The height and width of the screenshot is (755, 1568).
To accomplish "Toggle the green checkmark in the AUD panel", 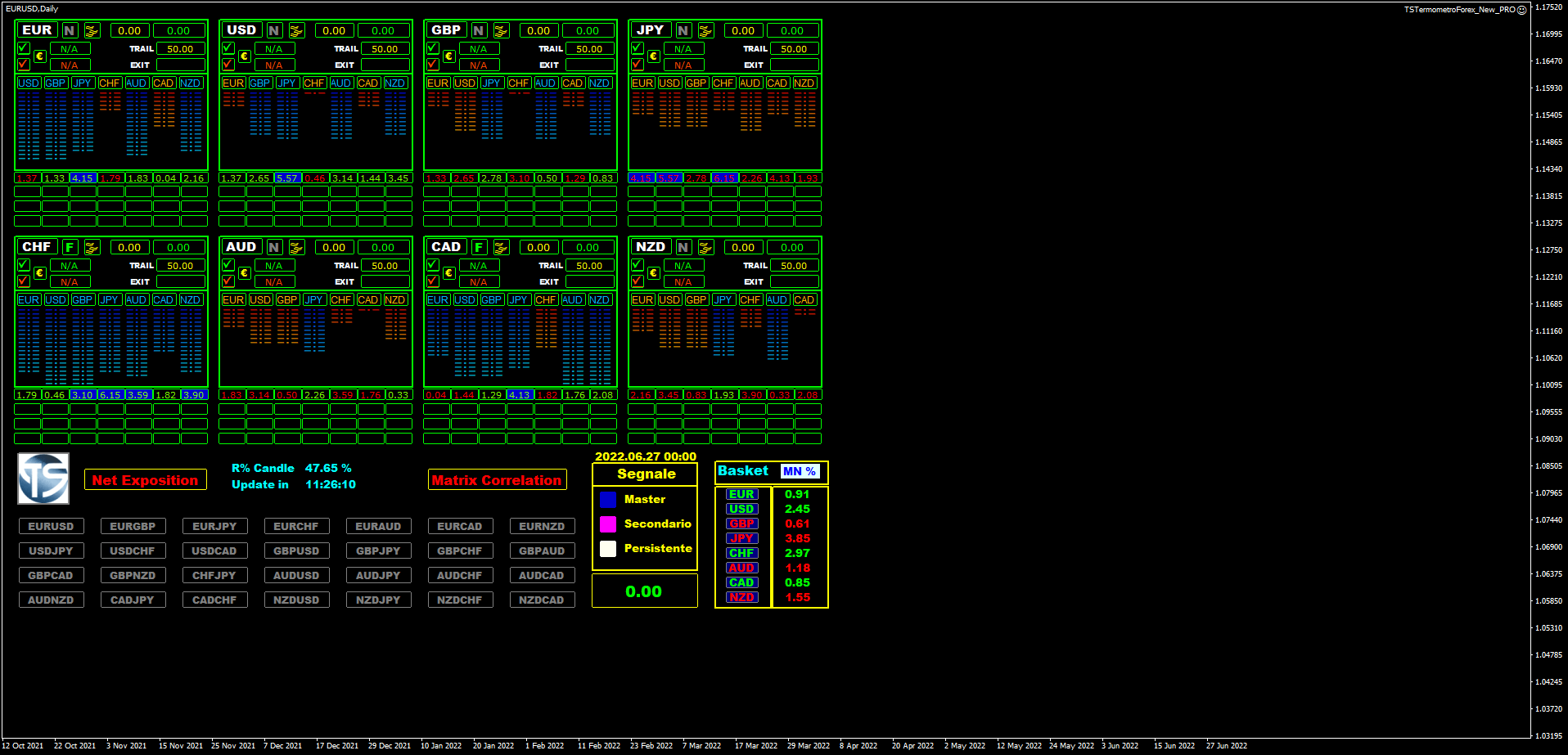I will click(x=228, y=264).
